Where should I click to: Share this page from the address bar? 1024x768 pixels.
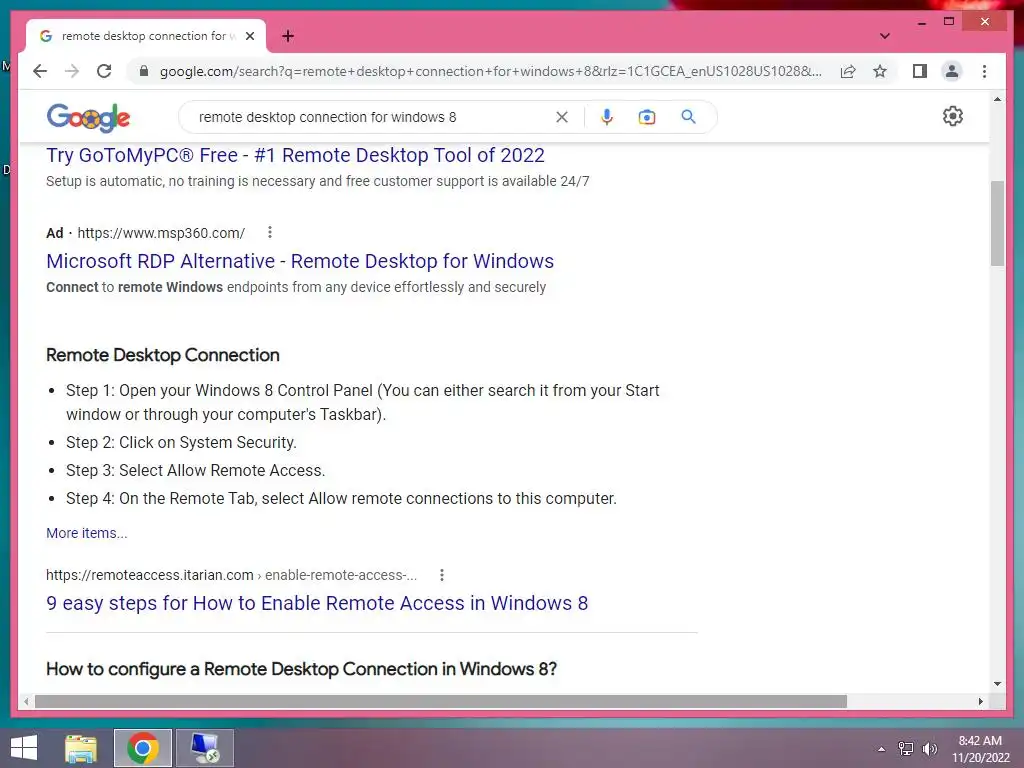(x=848, y=71)
